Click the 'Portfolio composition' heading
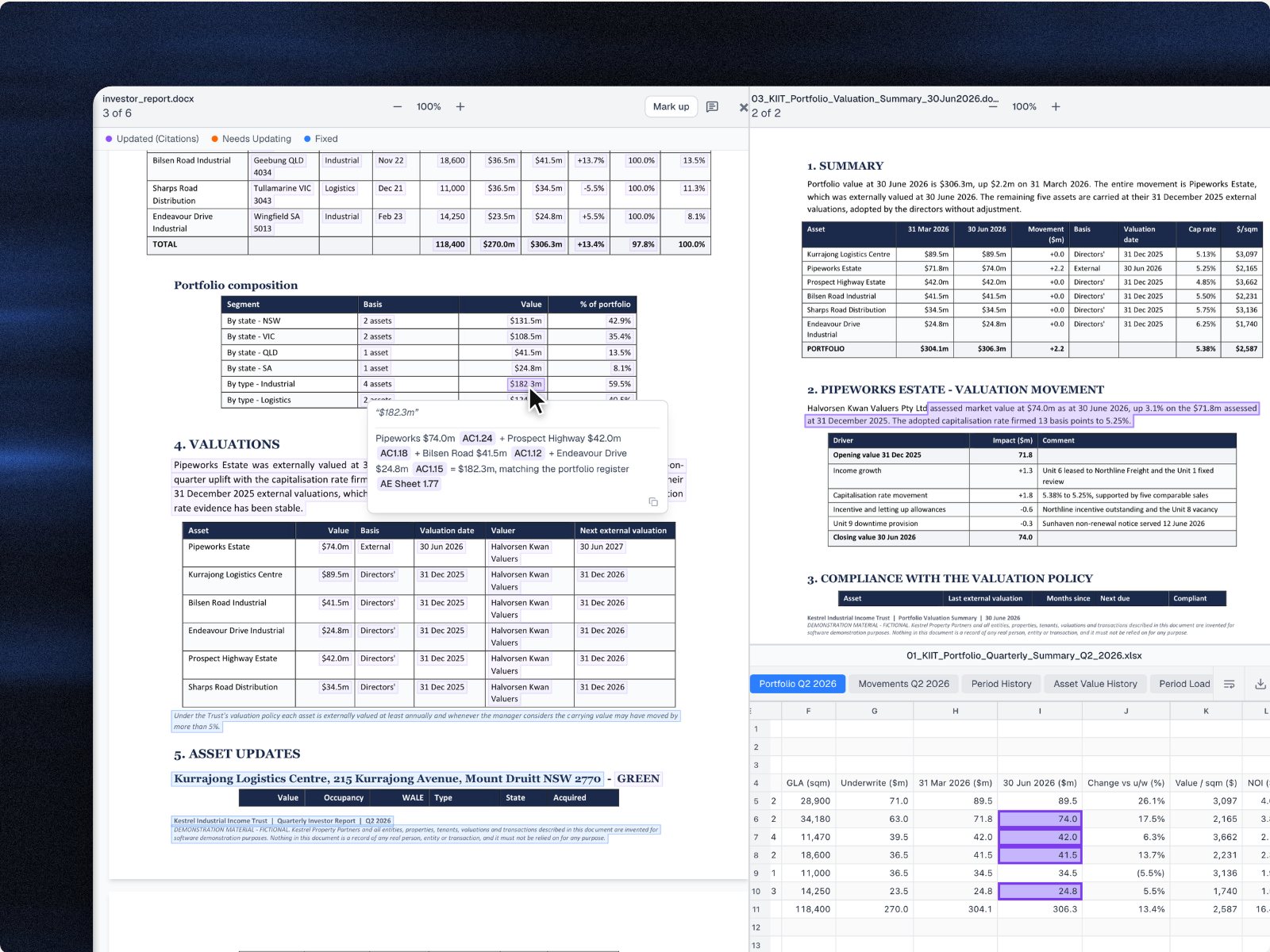1270x952 pixels. coord(236,286)
